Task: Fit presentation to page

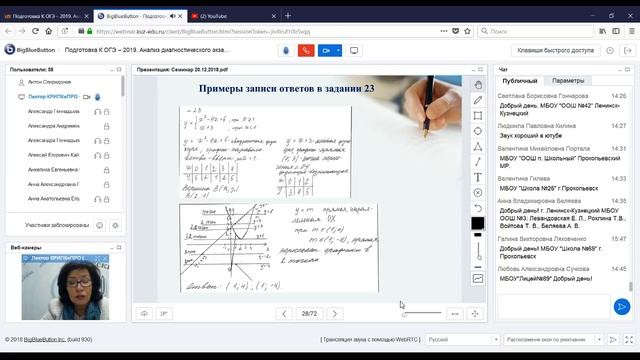Action: pos(475,313)
